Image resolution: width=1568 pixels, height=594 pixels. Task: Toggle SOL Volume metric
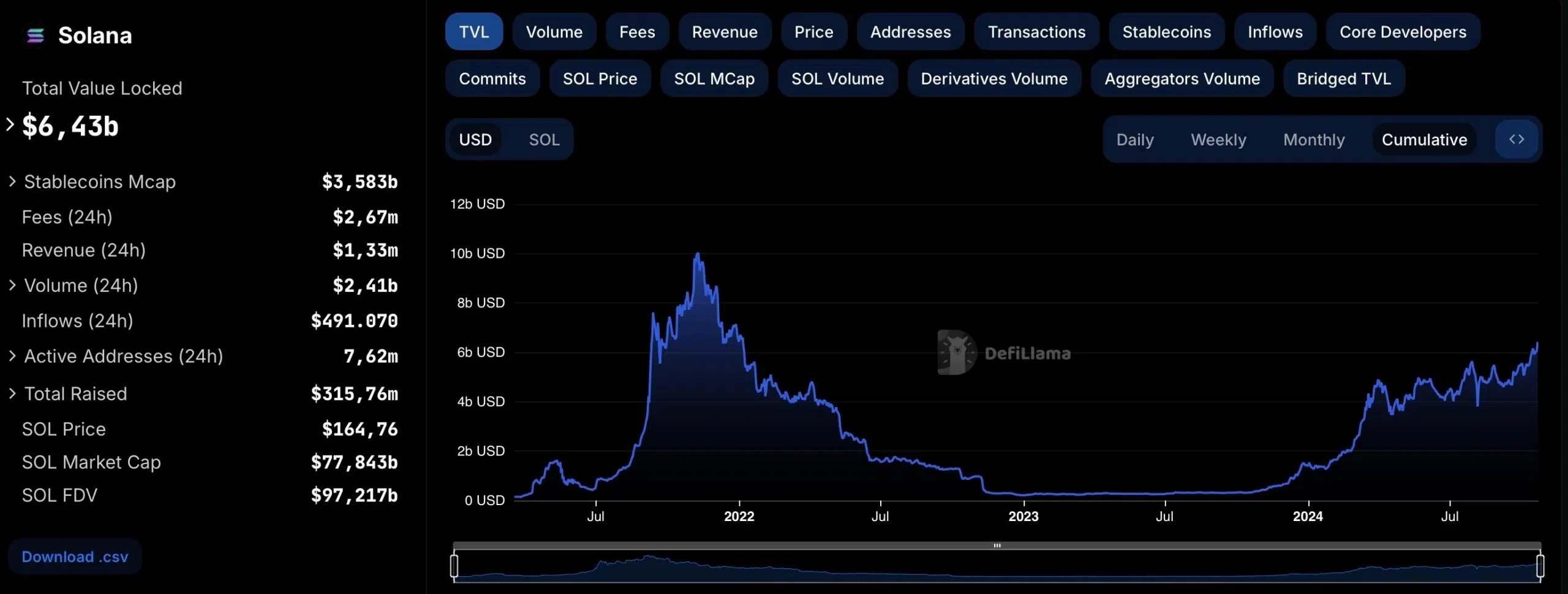click(x=838, y=78)
